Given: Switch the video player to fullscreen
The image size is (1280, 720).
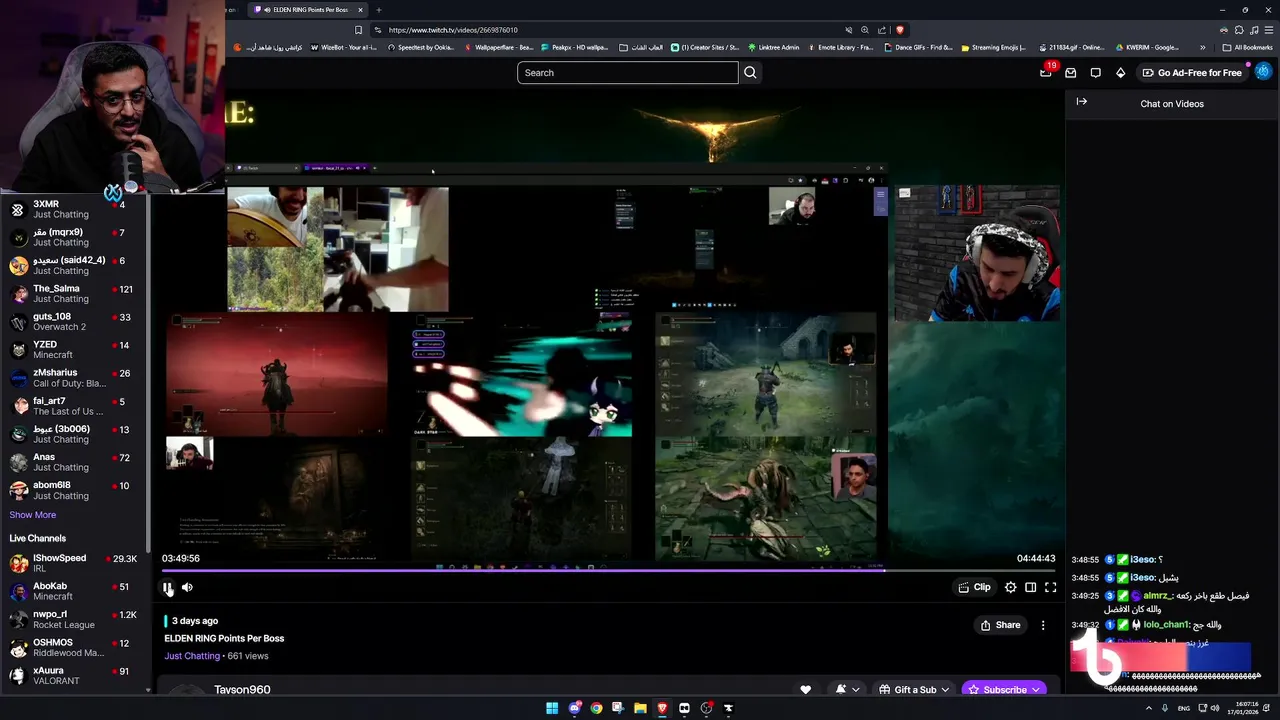Looking at the screenshot, I should click(1051, 588).
